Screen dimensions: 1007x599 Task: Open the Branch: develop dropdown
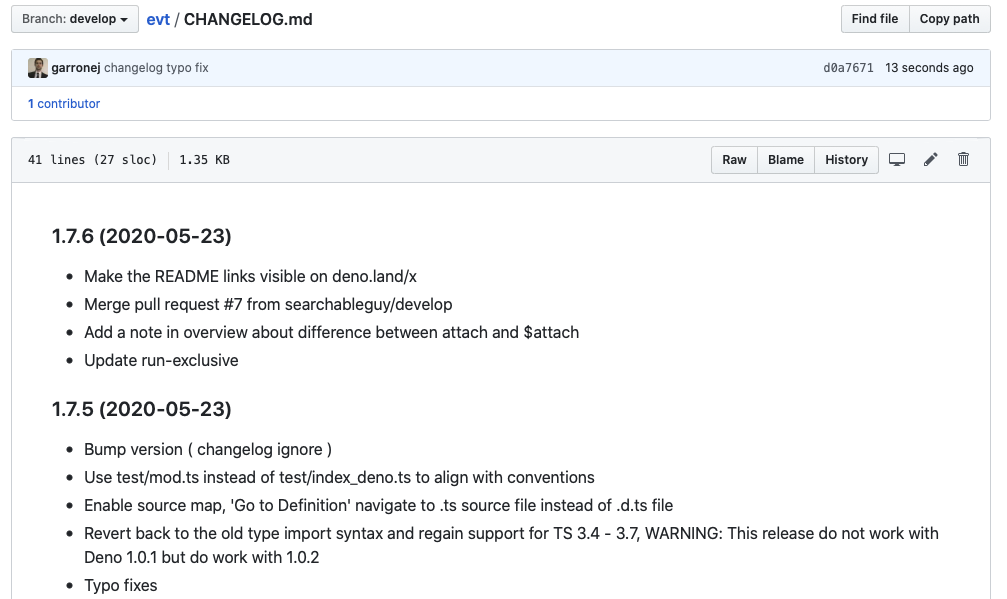coord(74,19)
